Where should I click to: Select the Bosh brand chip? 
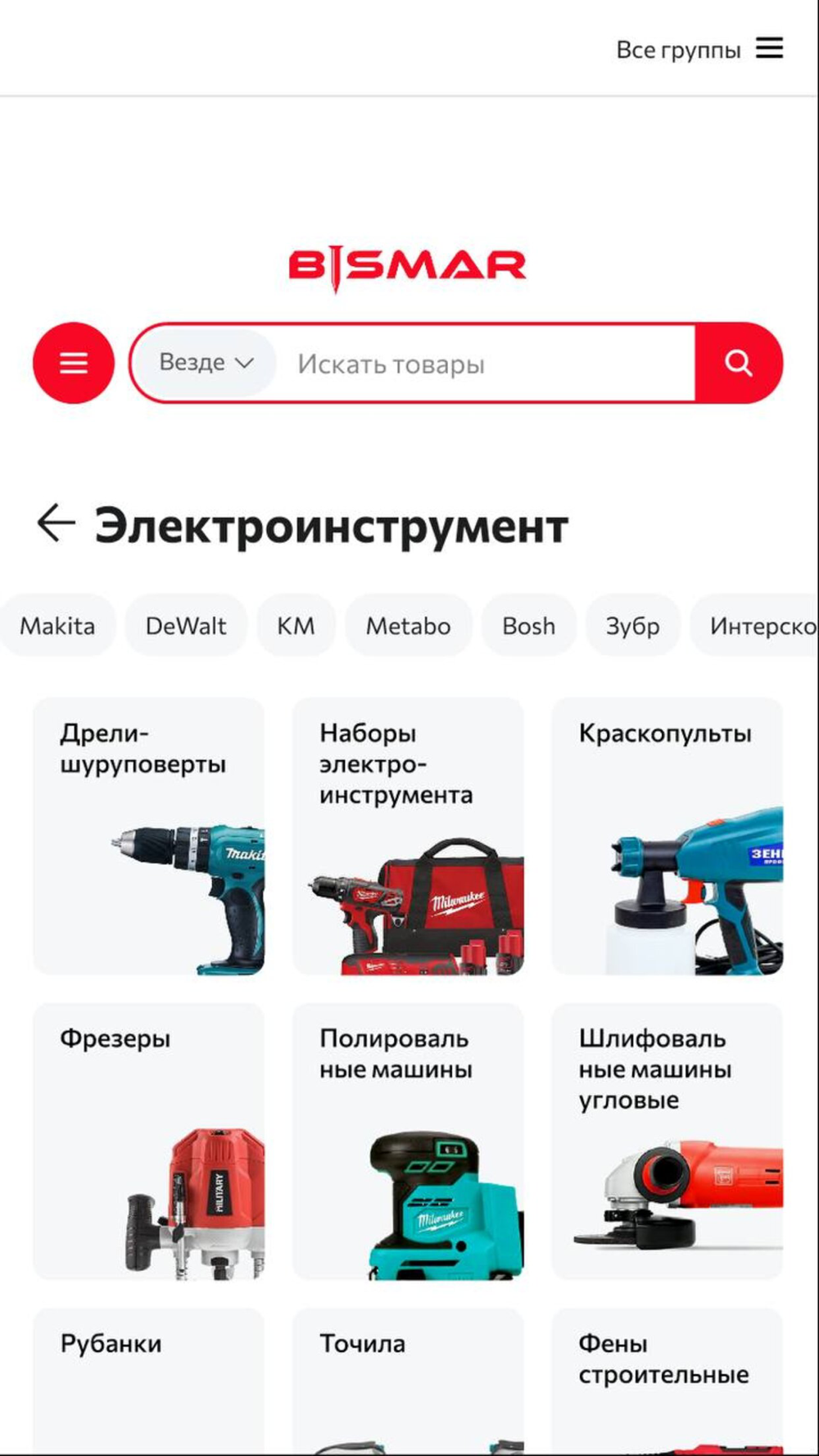tap(528, 626)
